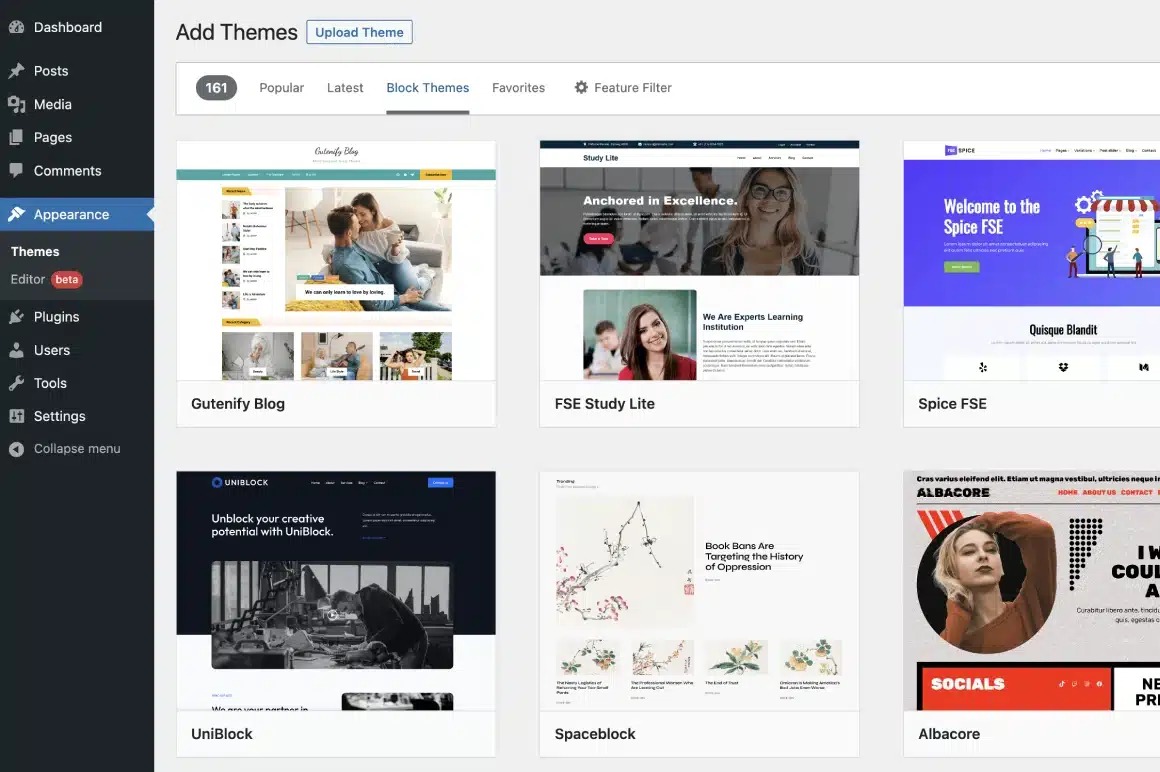Go to the Media menu item
The height and width of the screenshot is (772, 1160).
coord(77,104)
